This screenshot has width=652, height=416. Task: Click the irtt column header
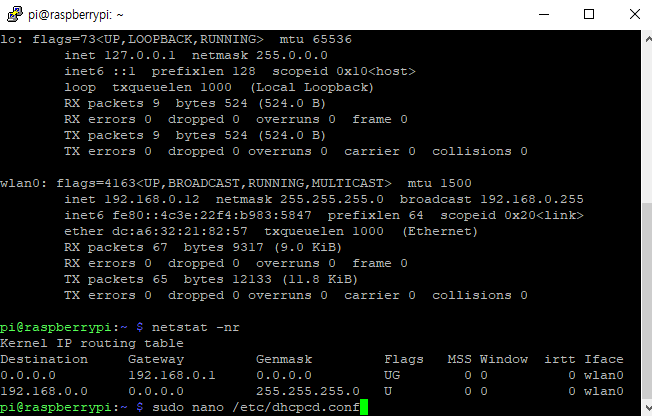point(560,359)
